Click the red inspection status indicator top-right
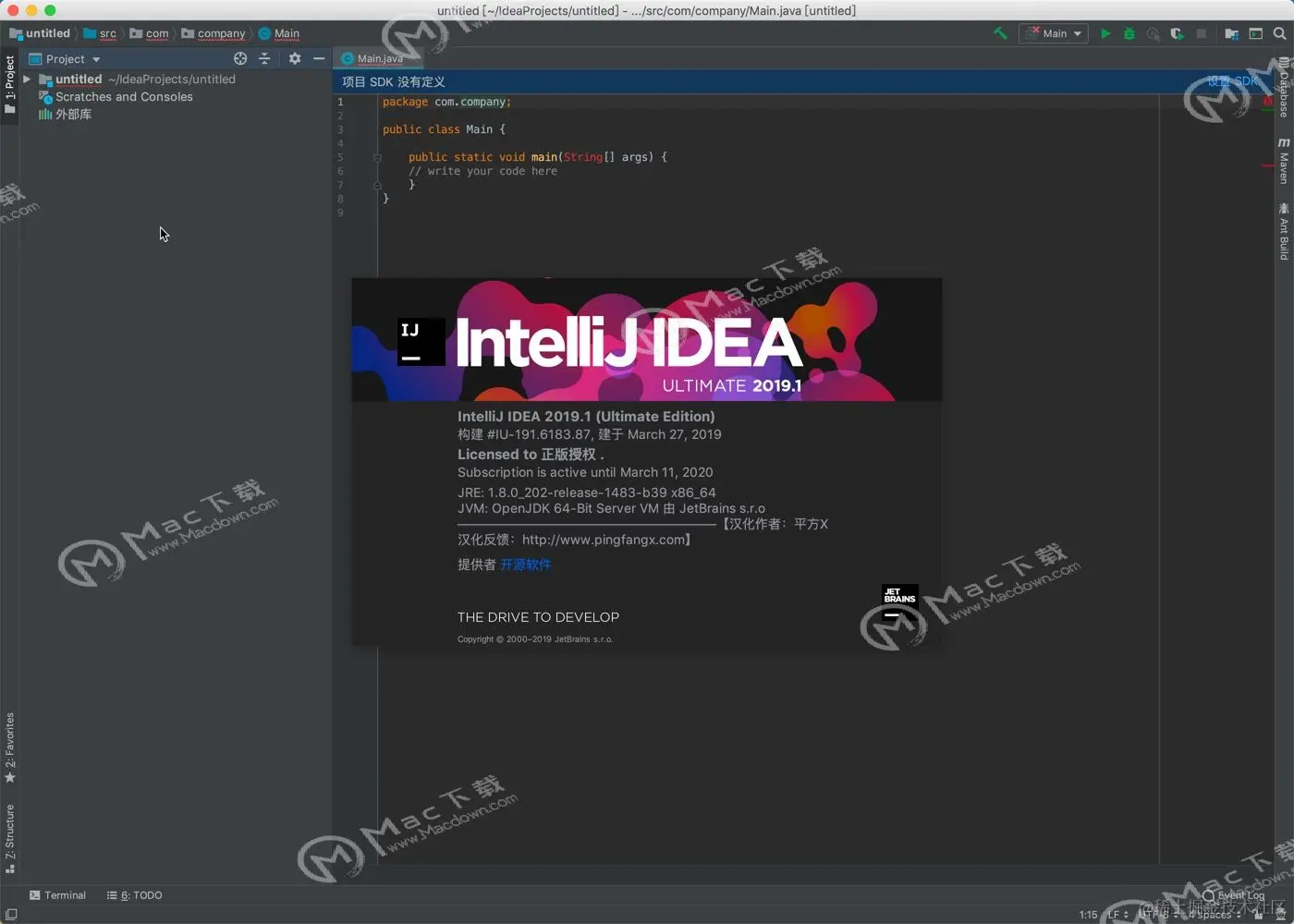 click(1267, 102)
